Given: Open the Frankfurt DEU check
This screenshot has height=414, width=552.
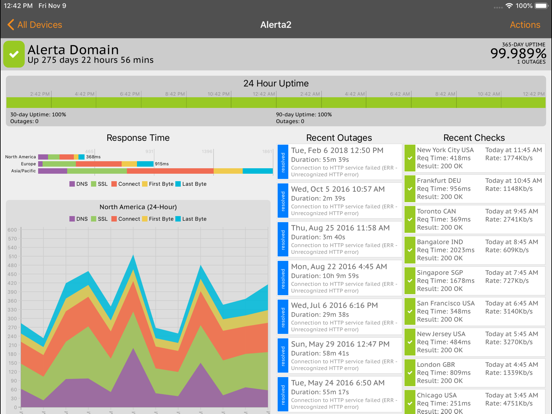Looking at the screenshot, I should tap(475, 189).
